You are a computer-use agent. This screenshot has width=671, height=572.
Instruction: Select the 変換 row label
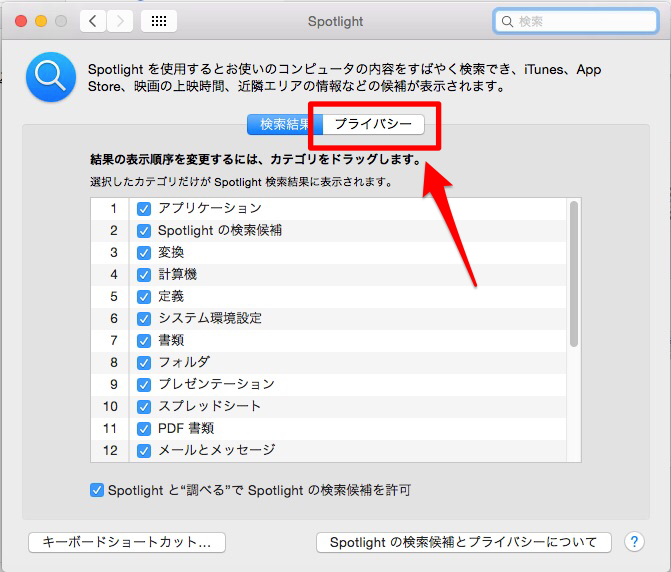(x=171, y=252)
